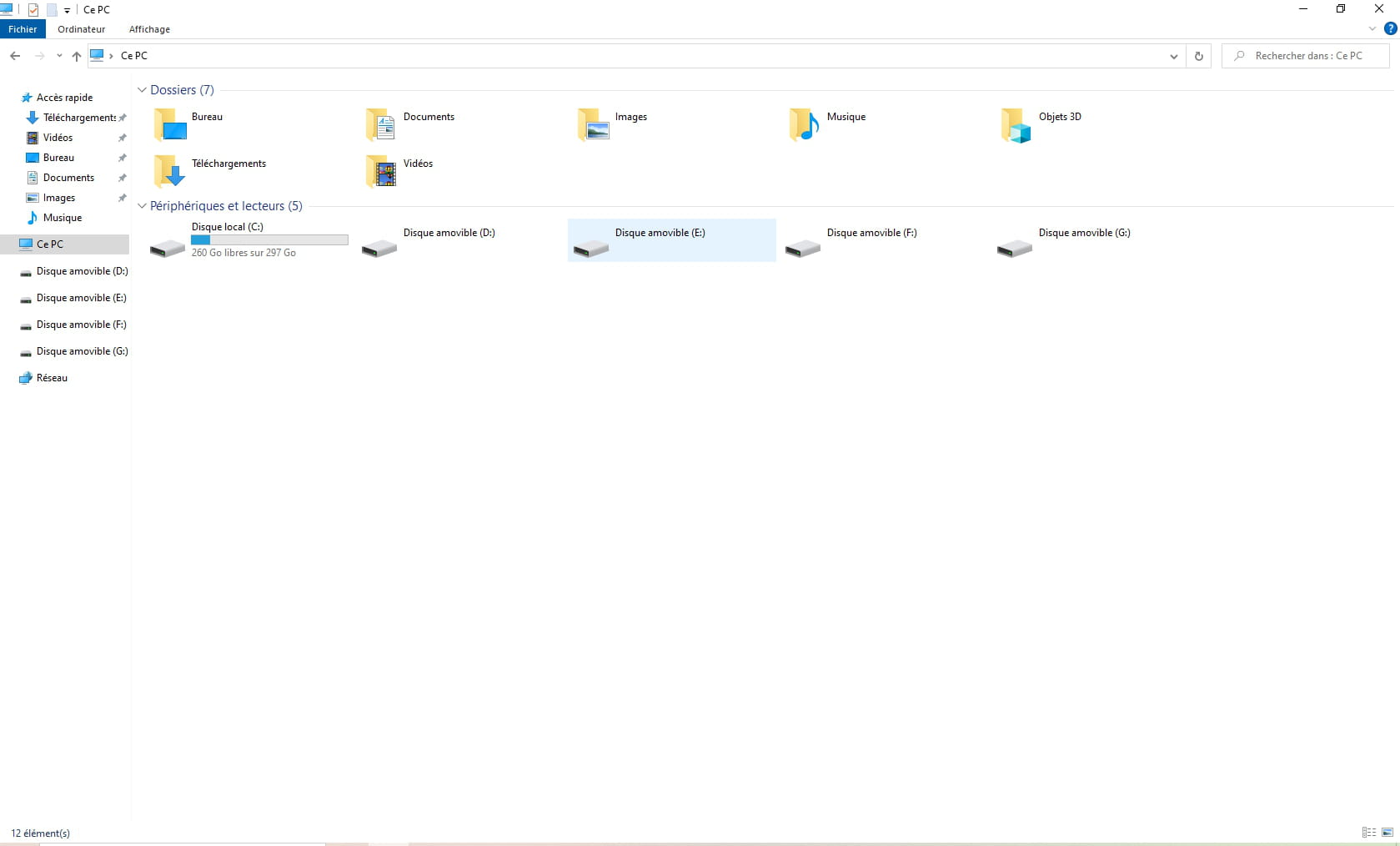Viewport: 1400px width, 846px height.
Task: Click the forward navigation arrow
Action: [39, 56]
